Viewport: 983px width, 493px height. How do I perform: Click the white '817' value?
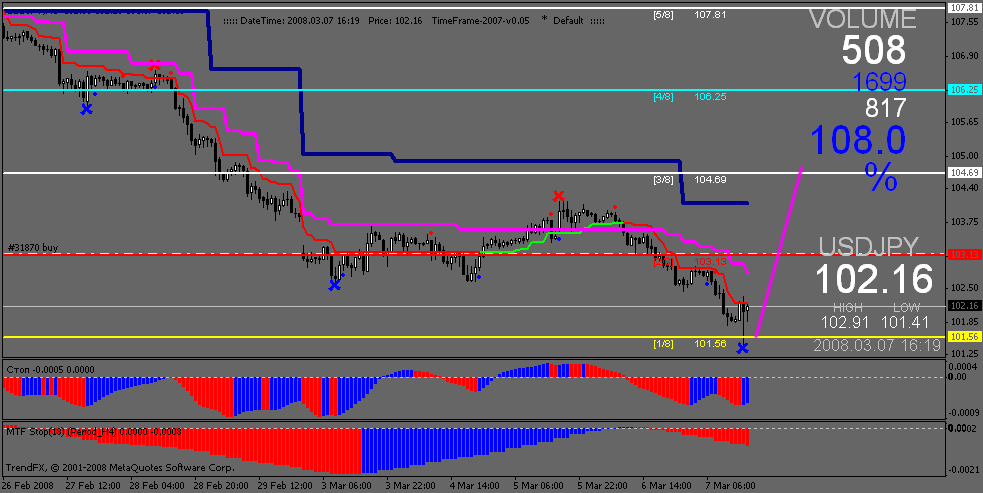[886, 108]
